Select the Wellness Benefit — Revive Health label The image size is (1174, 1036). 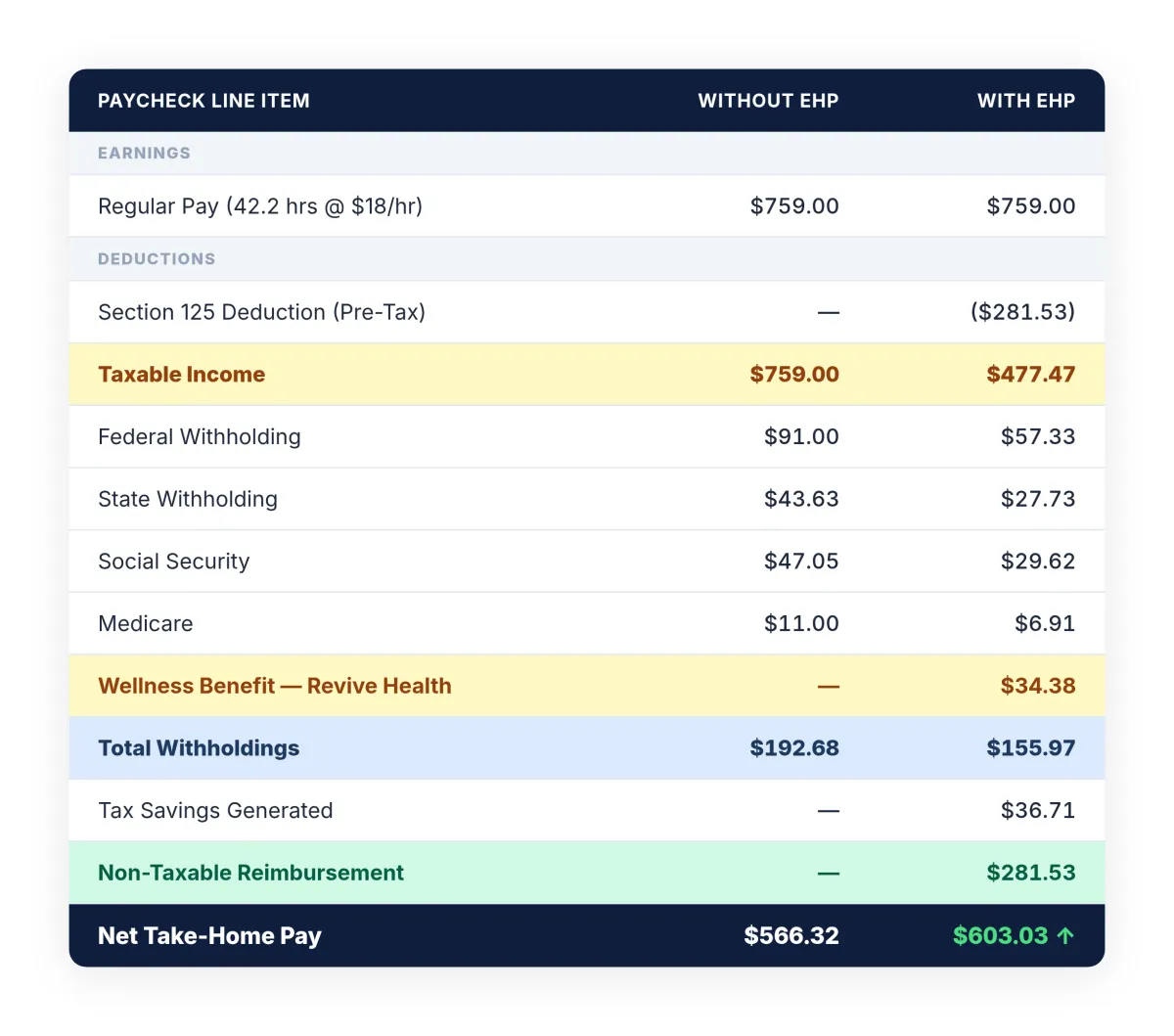275,686
